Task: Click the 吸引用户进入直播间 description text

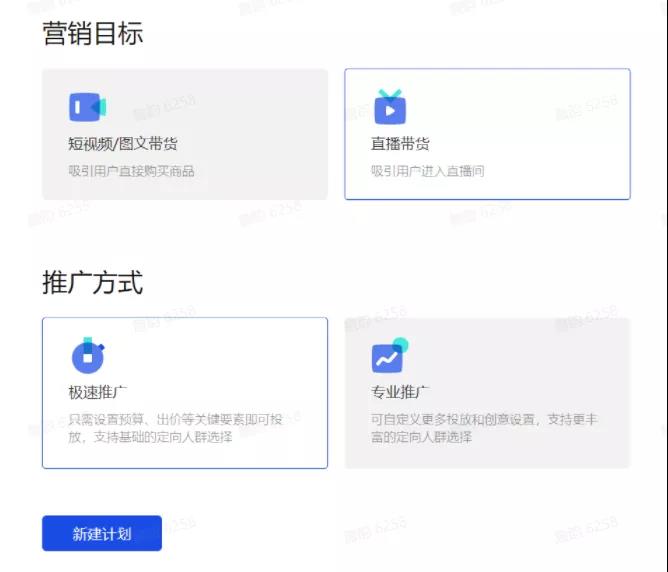Action: pos(427,171)
